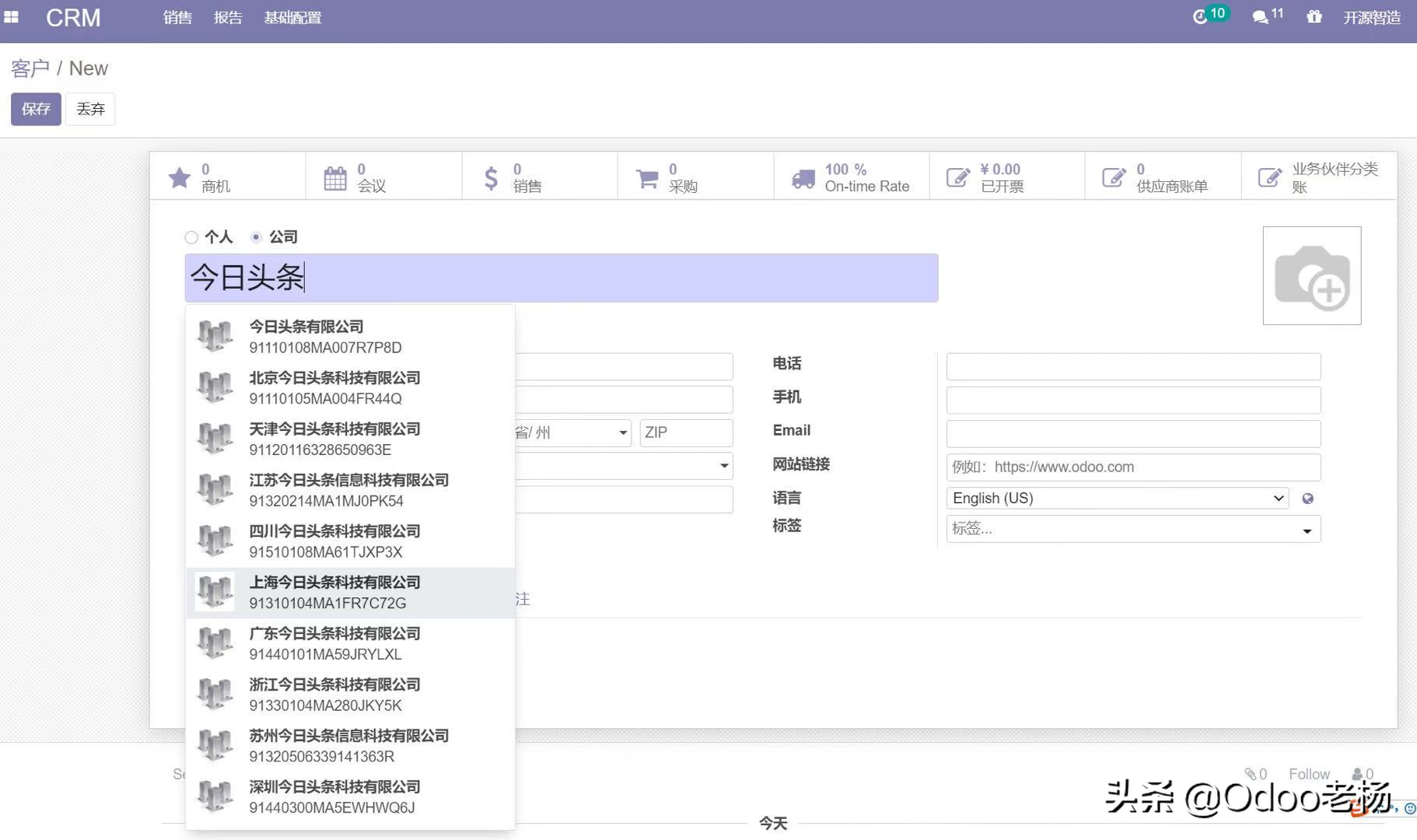Upload a photo via camera placeholder
The image size is (1417, 840).
[x=1312, y=276]
